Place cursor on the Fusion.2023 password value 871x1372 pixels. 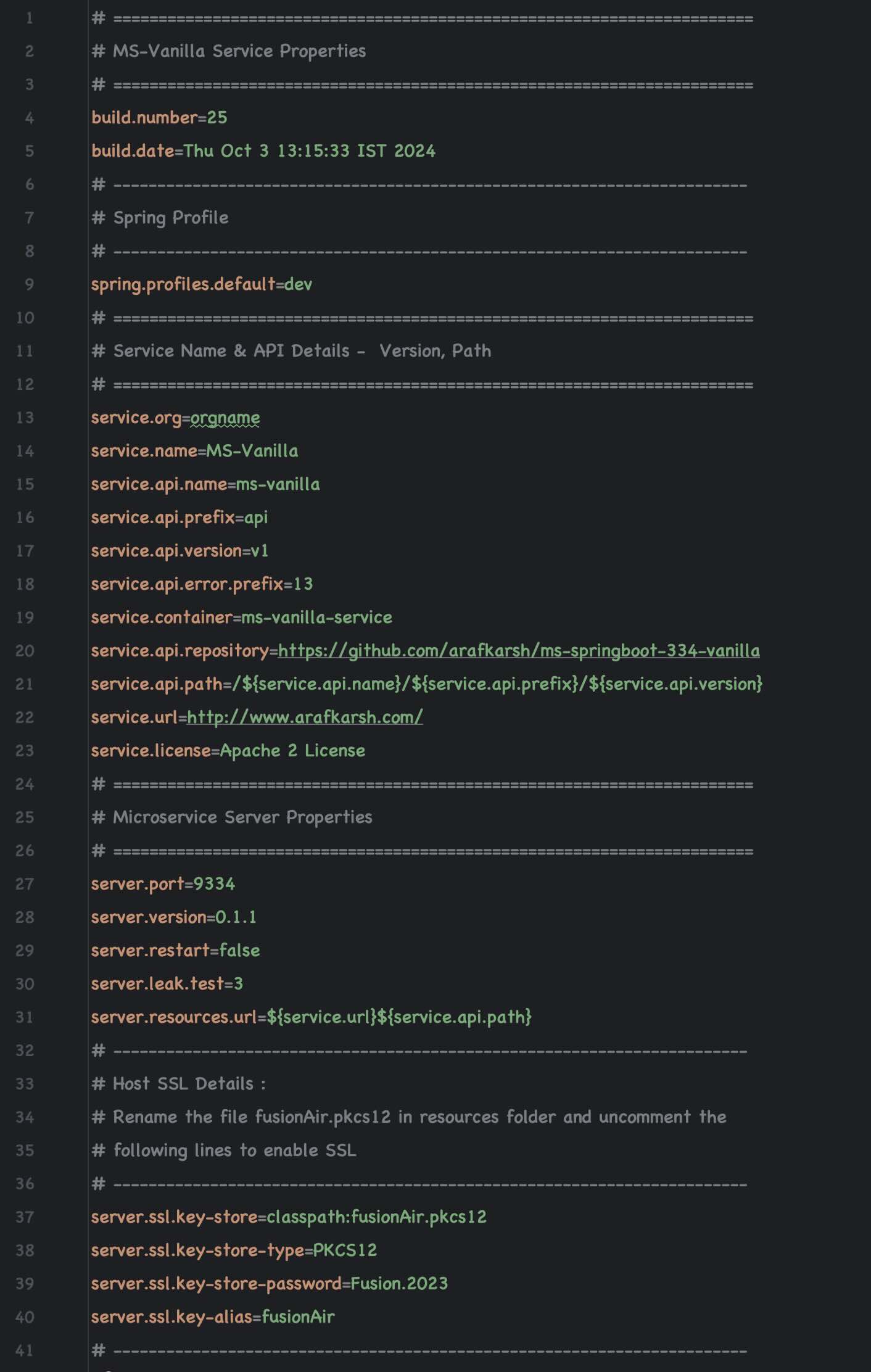coord(399,1283)
